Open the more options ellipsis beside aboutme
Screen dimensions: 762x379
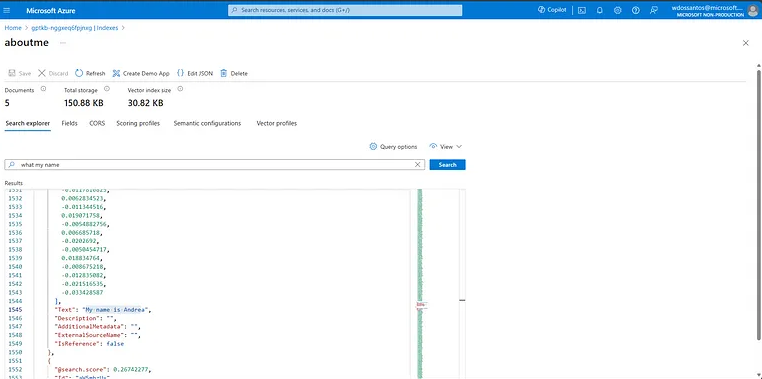pos(63,43)
